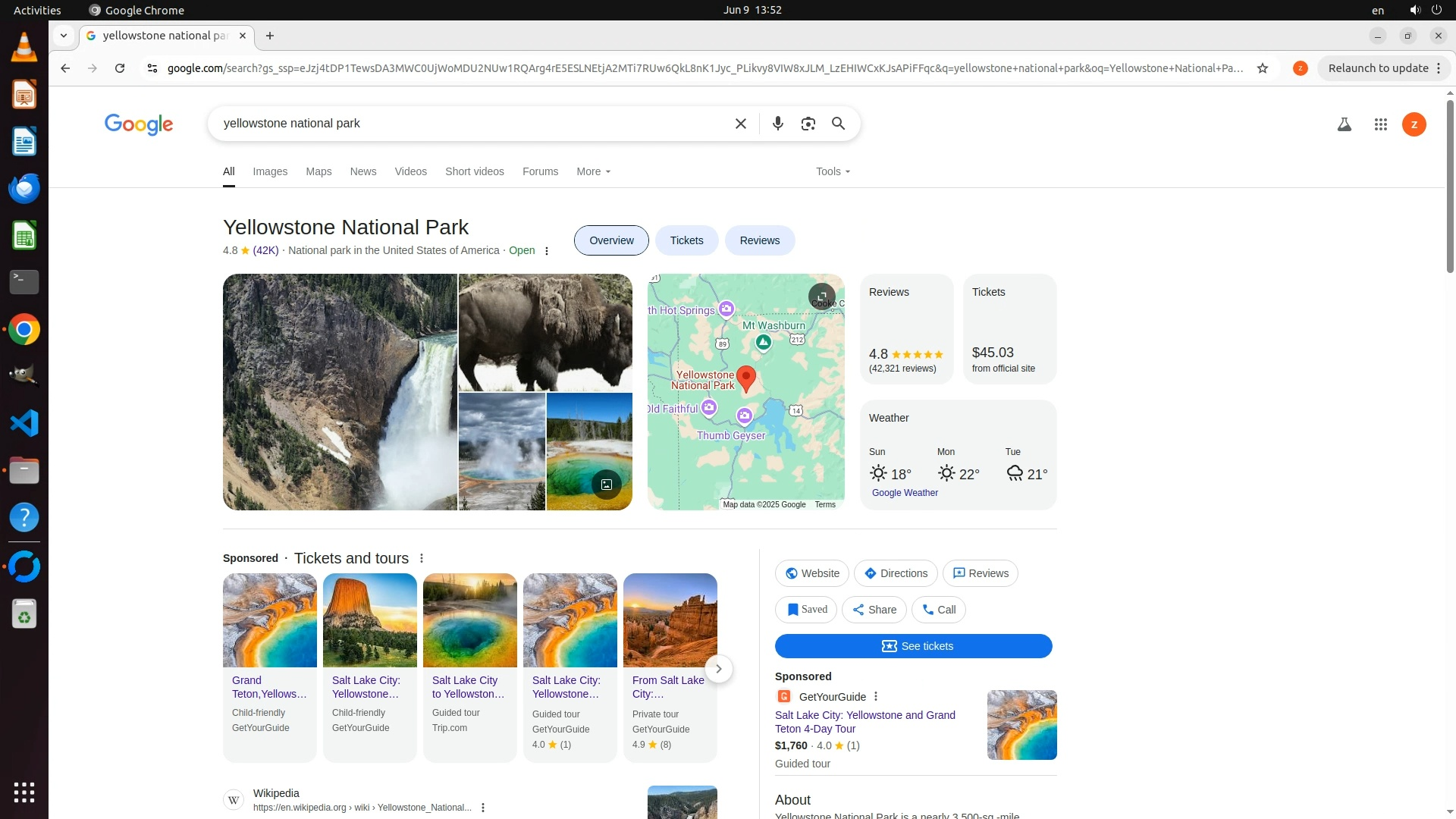Select the Tickets chip

pyautogui.click(x=686, y=240)
